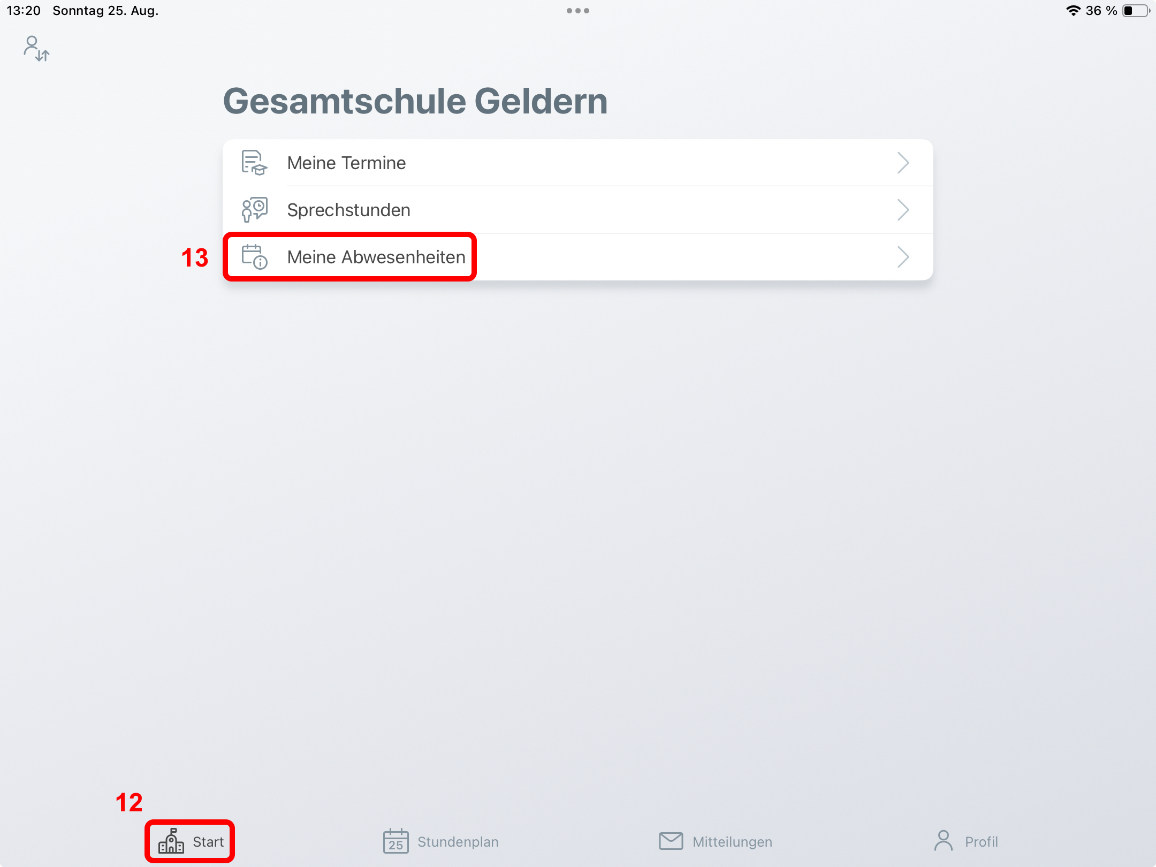Viewport: 1156px width, 867px height.
Task: Switch to the Mitteilungen tab
Action: click(x=715, y=841)
